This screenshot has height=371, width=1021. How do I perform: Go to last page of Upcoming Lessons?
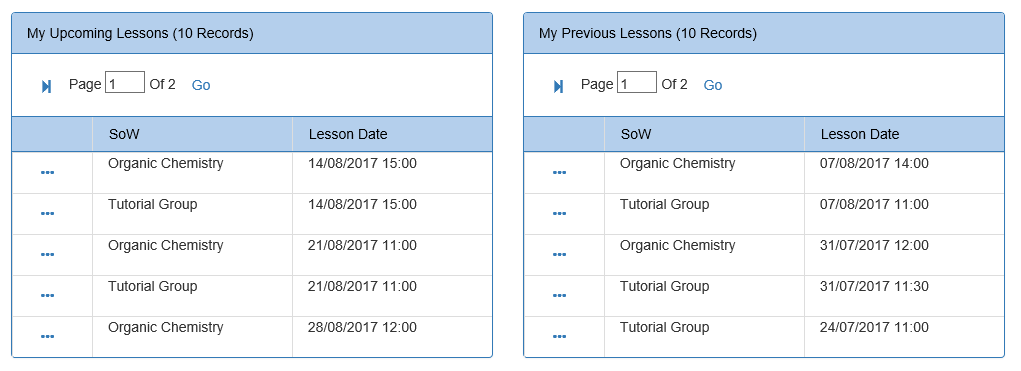[46, 86]
